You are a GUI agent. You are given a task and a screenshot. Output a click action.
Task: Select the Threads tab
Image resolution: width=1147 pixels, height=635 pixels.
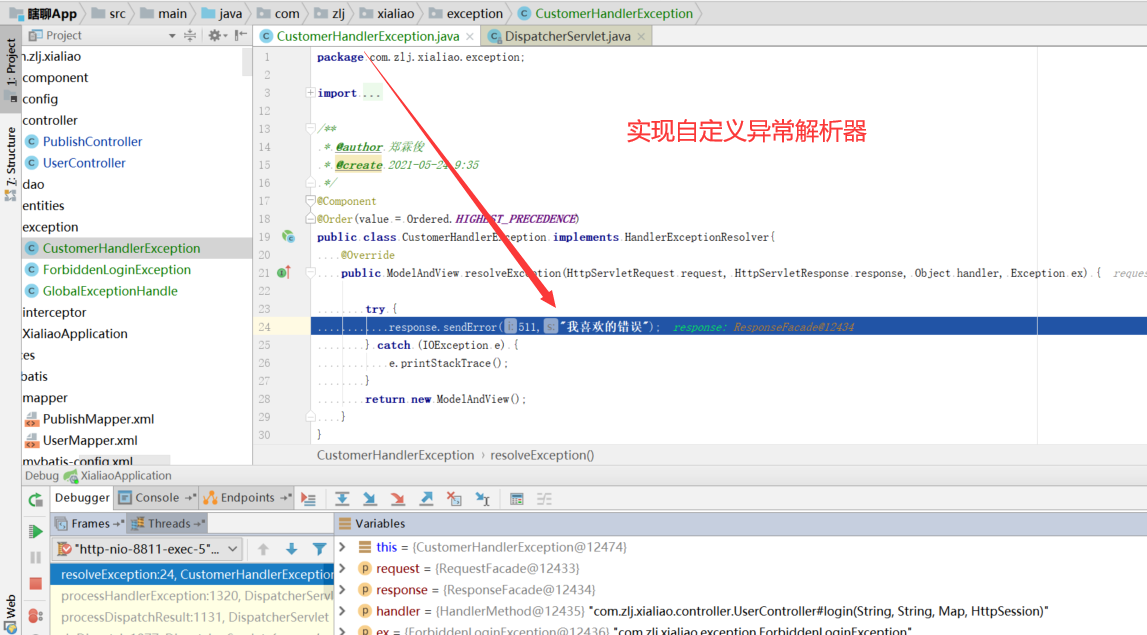(168, 523)
